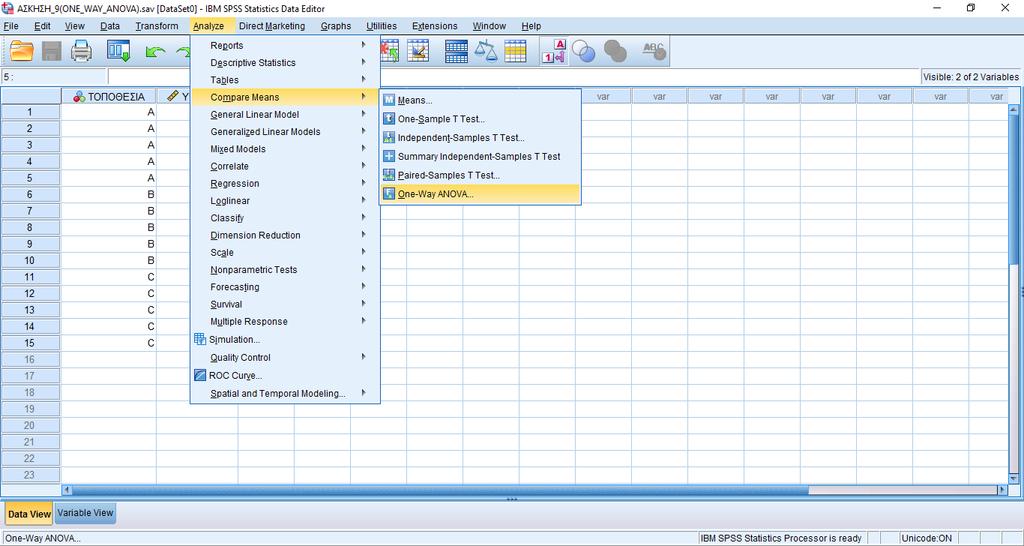The image size is (1024, 546).
Task: Expand the Reports submenu
Action: point(285,46)
